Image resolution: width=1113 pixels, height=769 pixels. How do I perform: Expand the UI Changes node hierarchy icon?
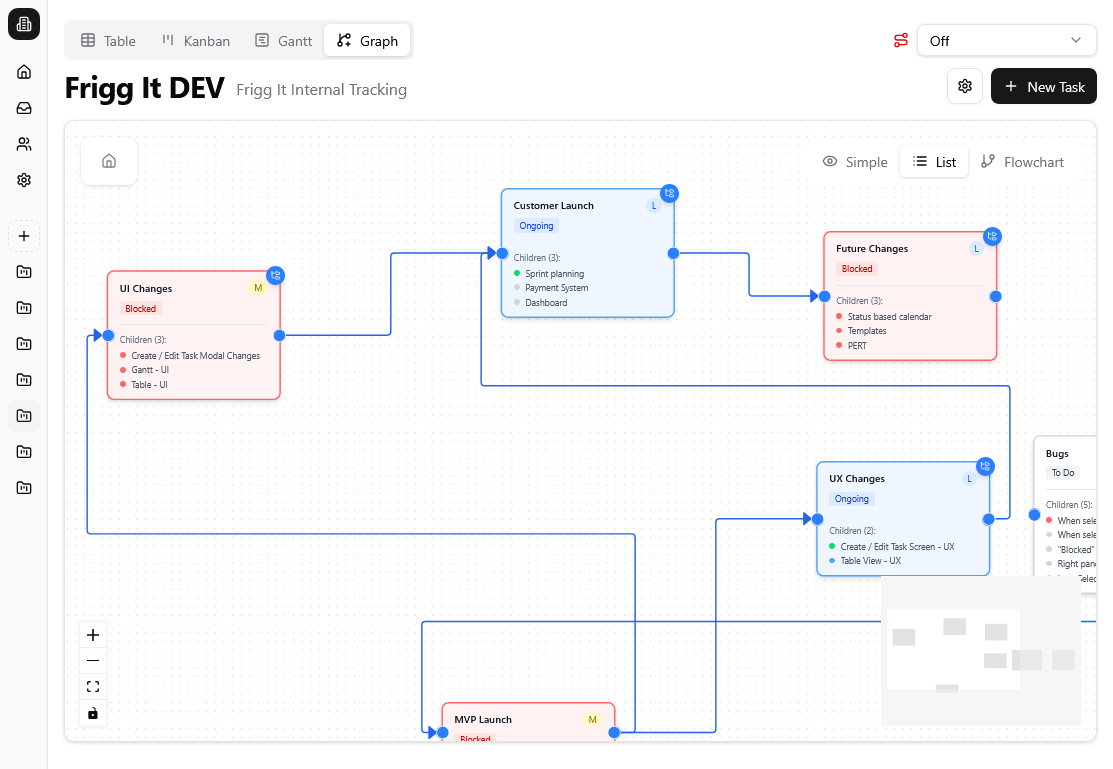click(x=275, y=276)
